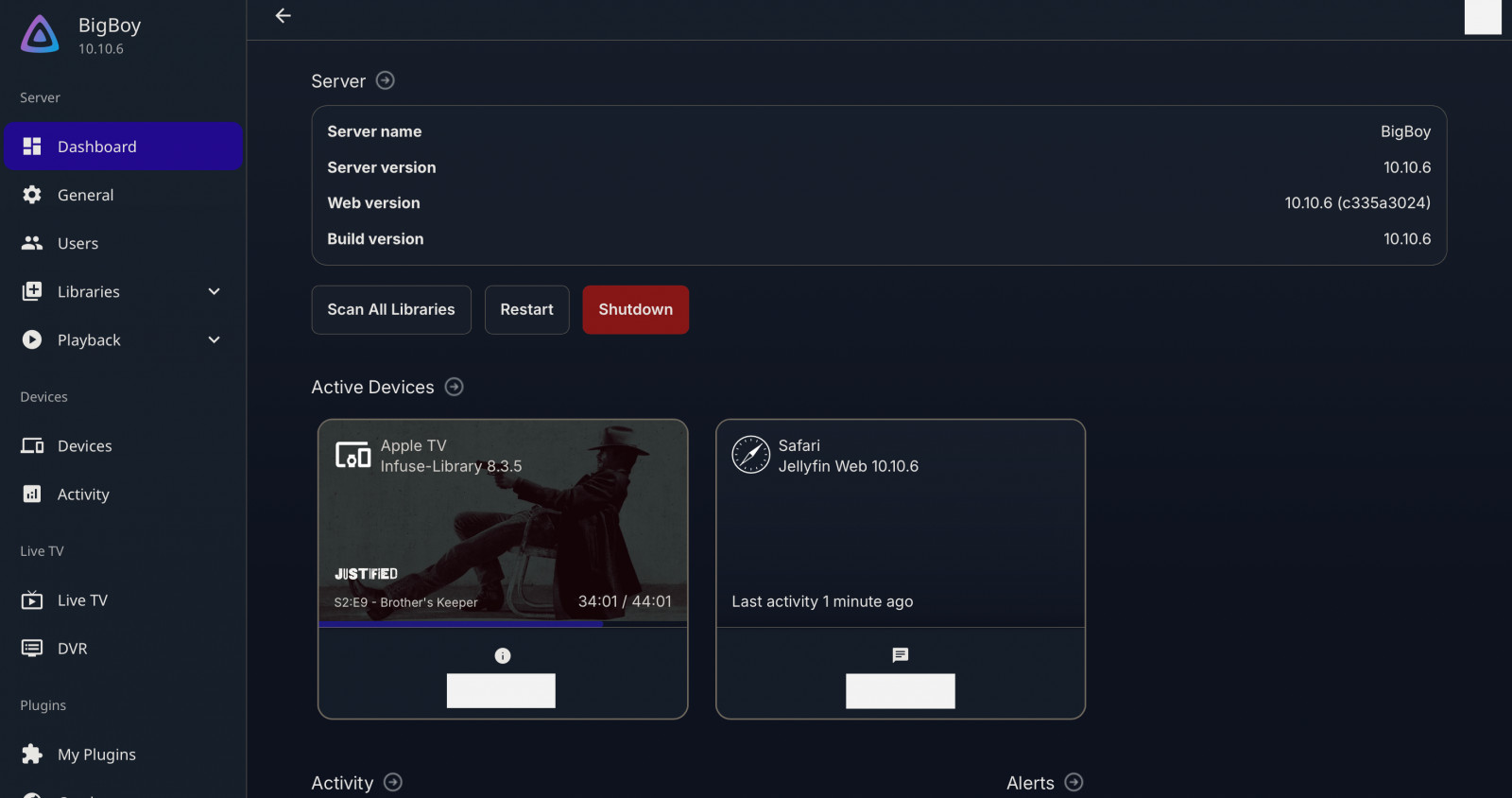Open General settings

[x=85, y=195]
